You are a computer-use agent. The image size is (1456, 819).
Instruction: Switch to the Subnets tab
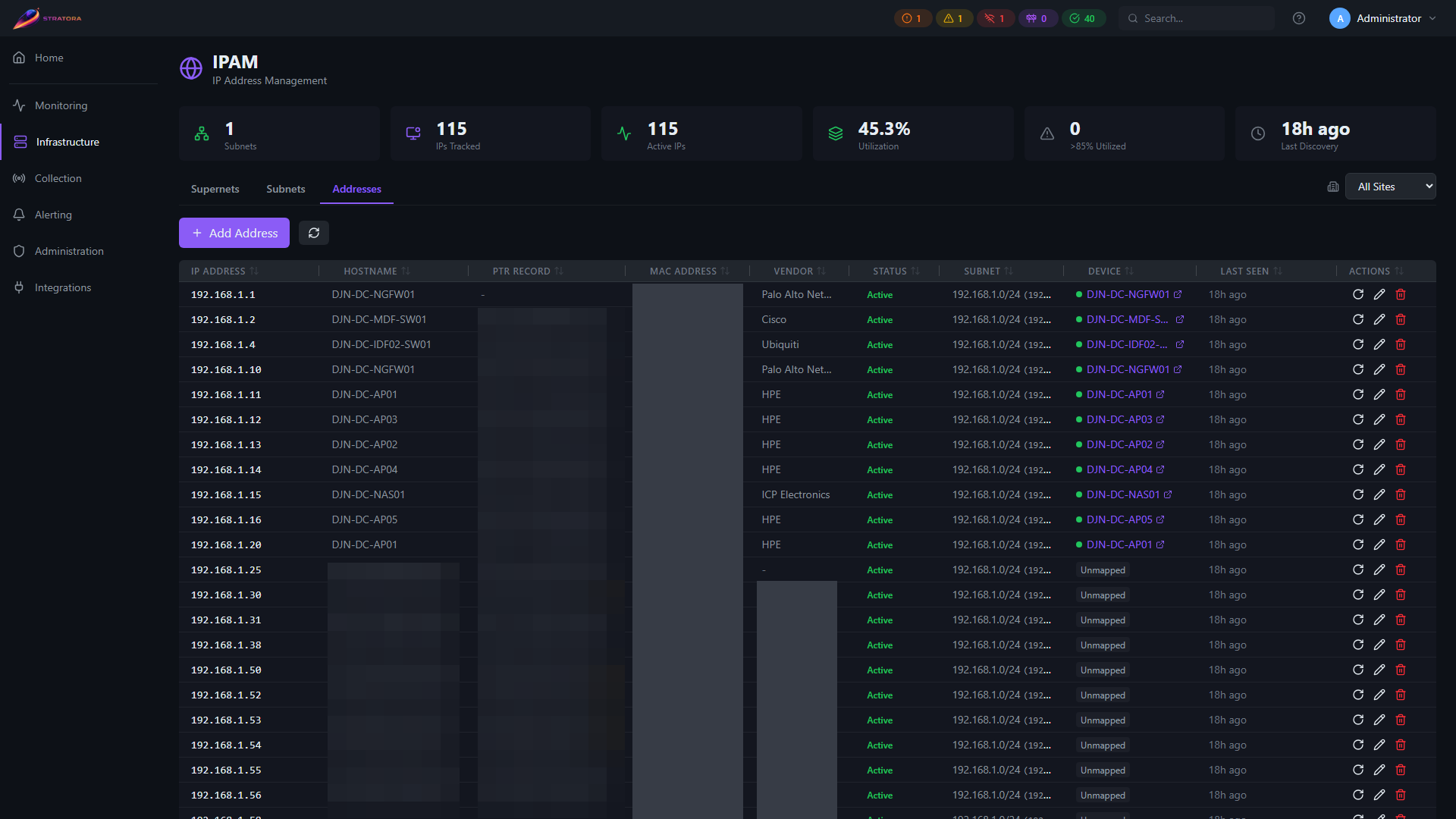click(x=286, y=189)
